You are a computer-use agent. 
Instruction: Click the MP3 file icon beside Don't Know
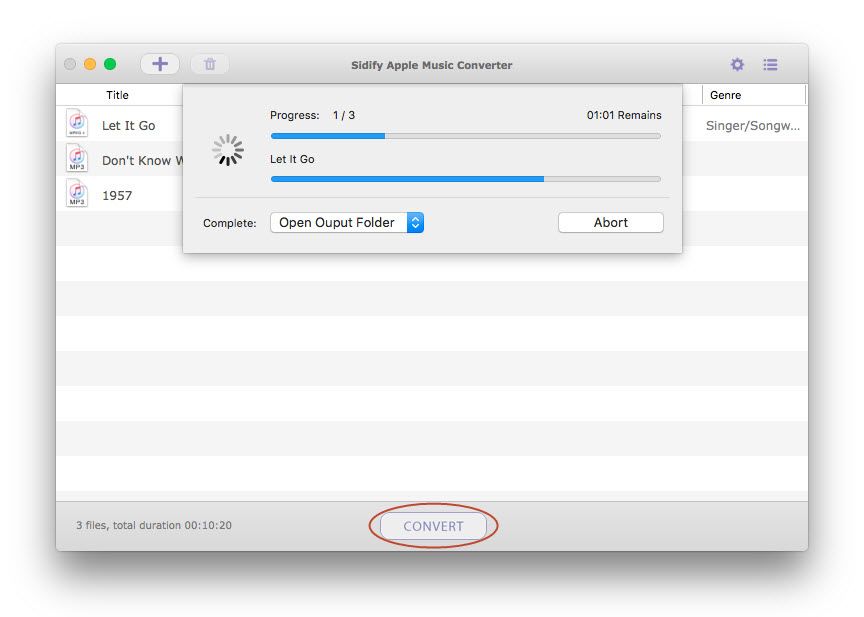[77, 158]
